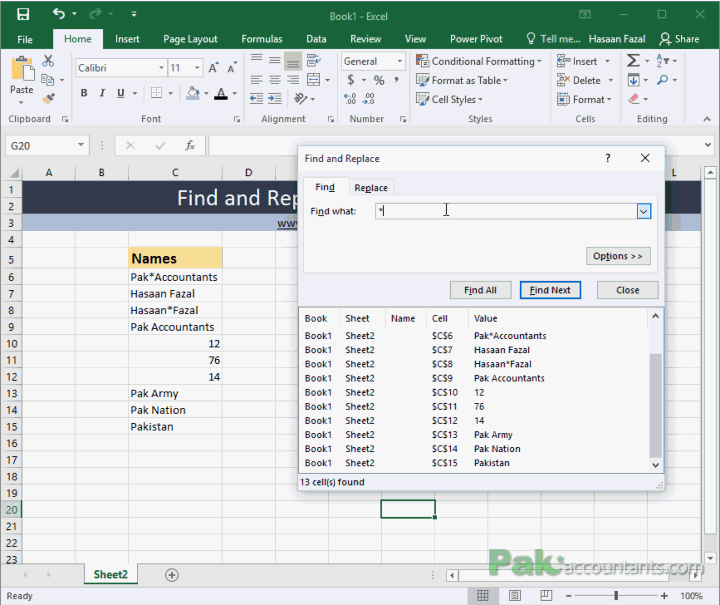Open the Find what history dropdown

tap(644, 212)
